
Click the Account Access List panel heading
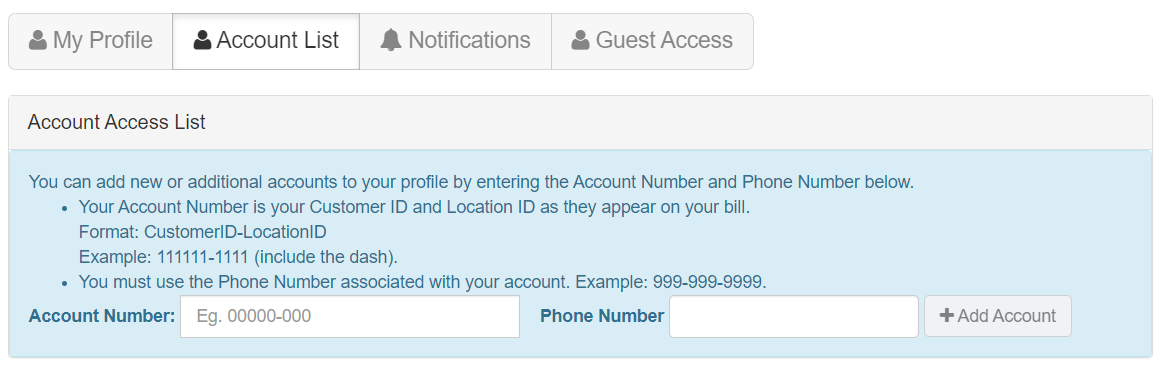click(x=116, y=122)
